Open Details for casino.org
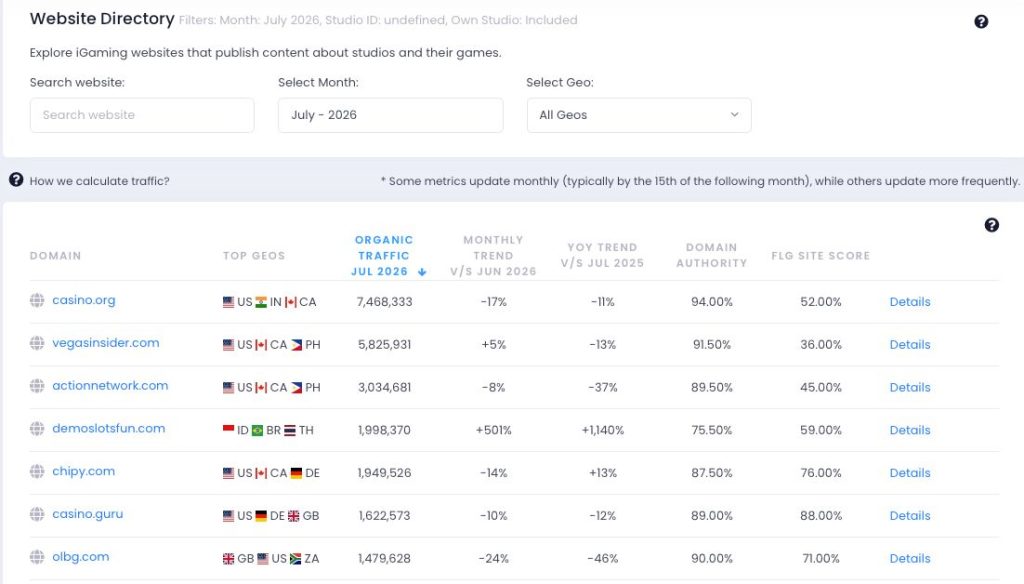Screen dimensions: 1024x584 910,302
